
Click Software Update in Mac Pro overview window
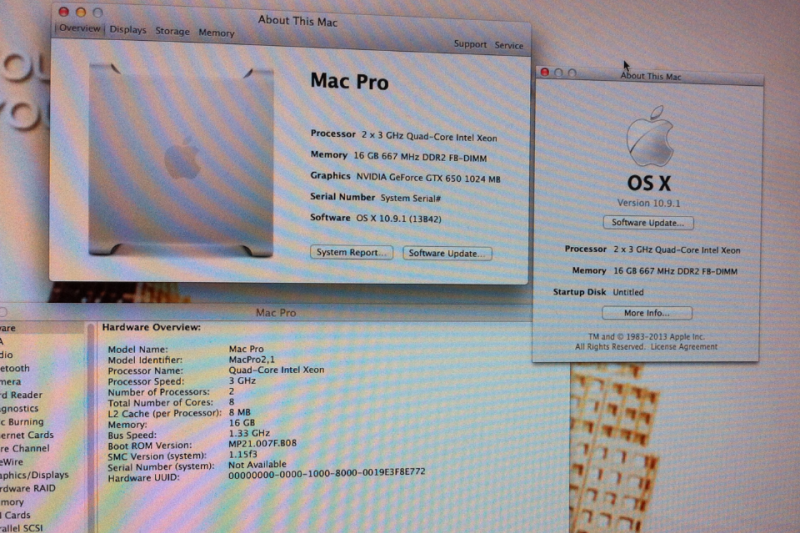(447, 253)
